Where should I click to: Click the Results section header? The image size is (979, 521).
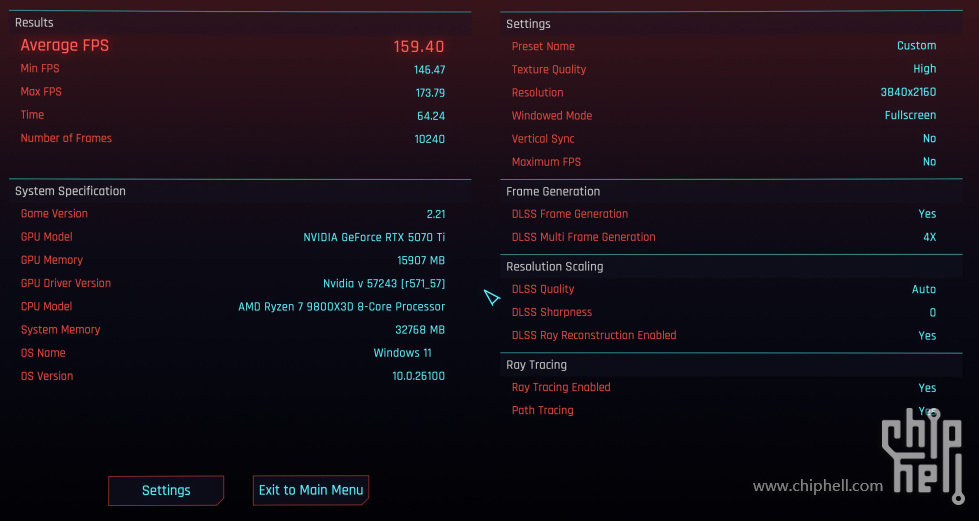(34, 22)
